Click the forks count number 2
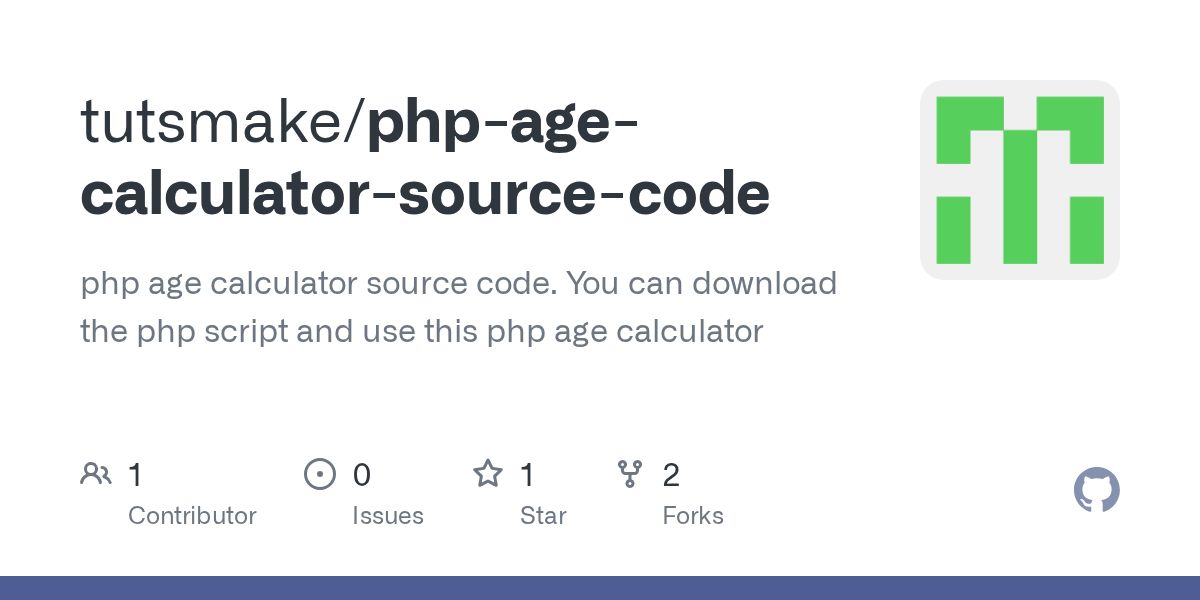The height and width of the screenshot is (600, 1200). click(x=671, y=475)
